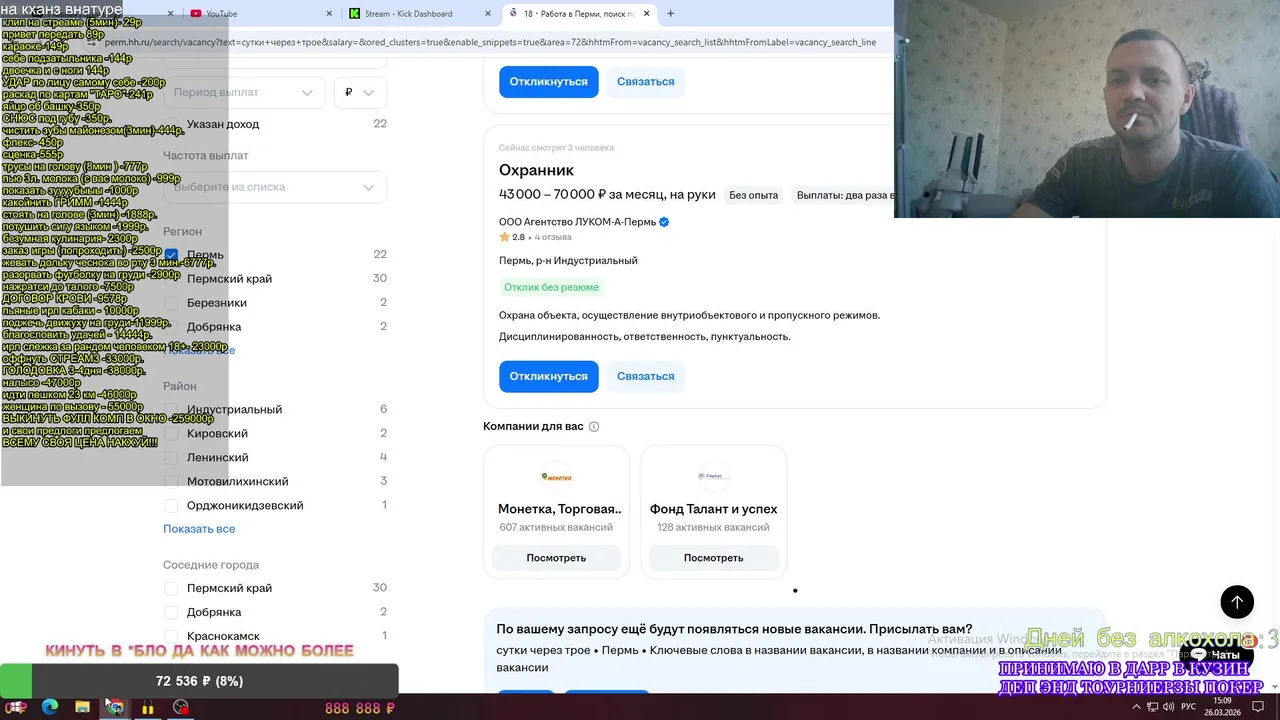Toggle the Орджоникидзевский district checkbox
Screen dimensions: 1280x720
pos(171,506)
